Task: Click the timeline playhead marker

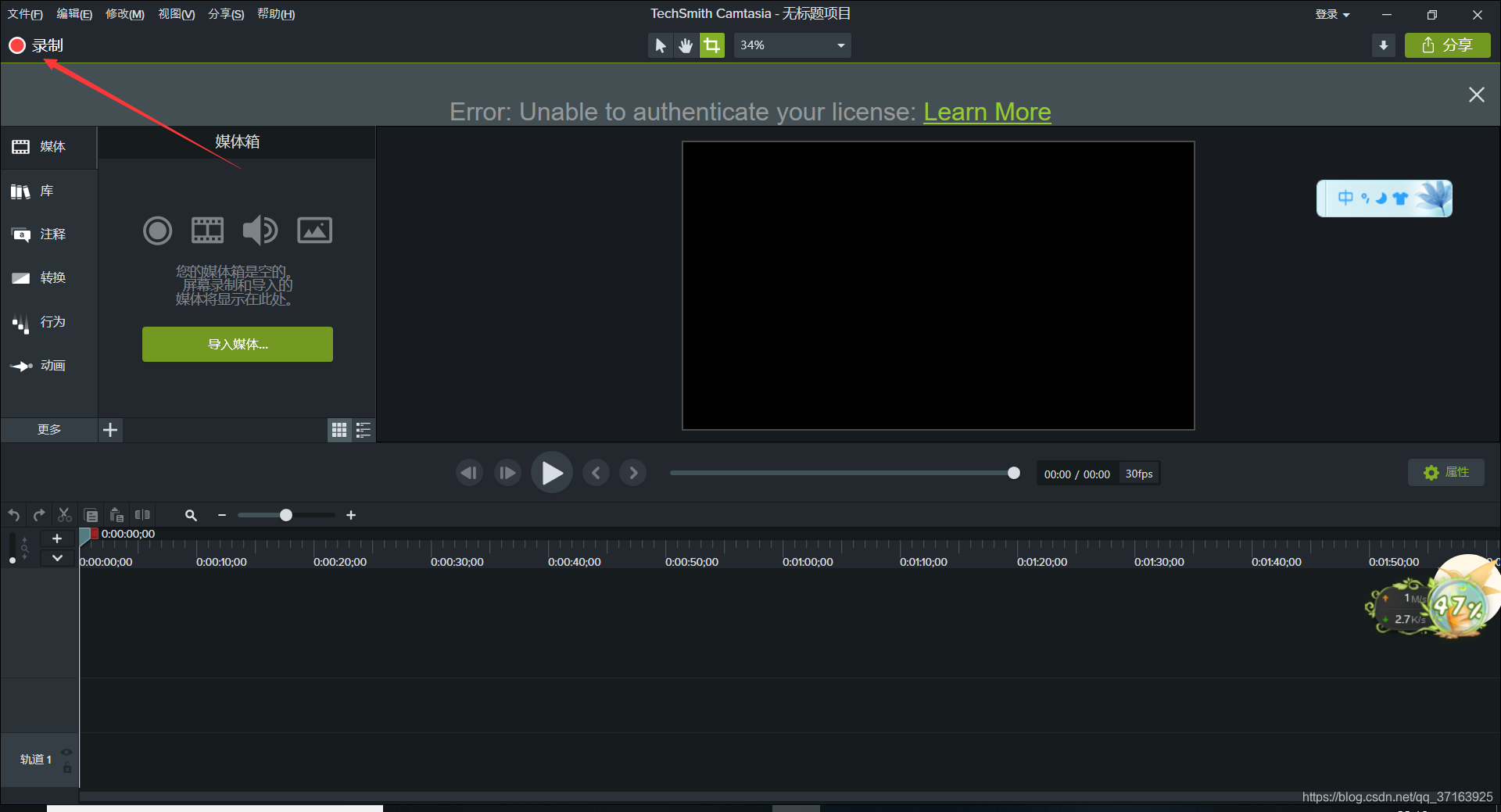Action: (x=86, y=537)
